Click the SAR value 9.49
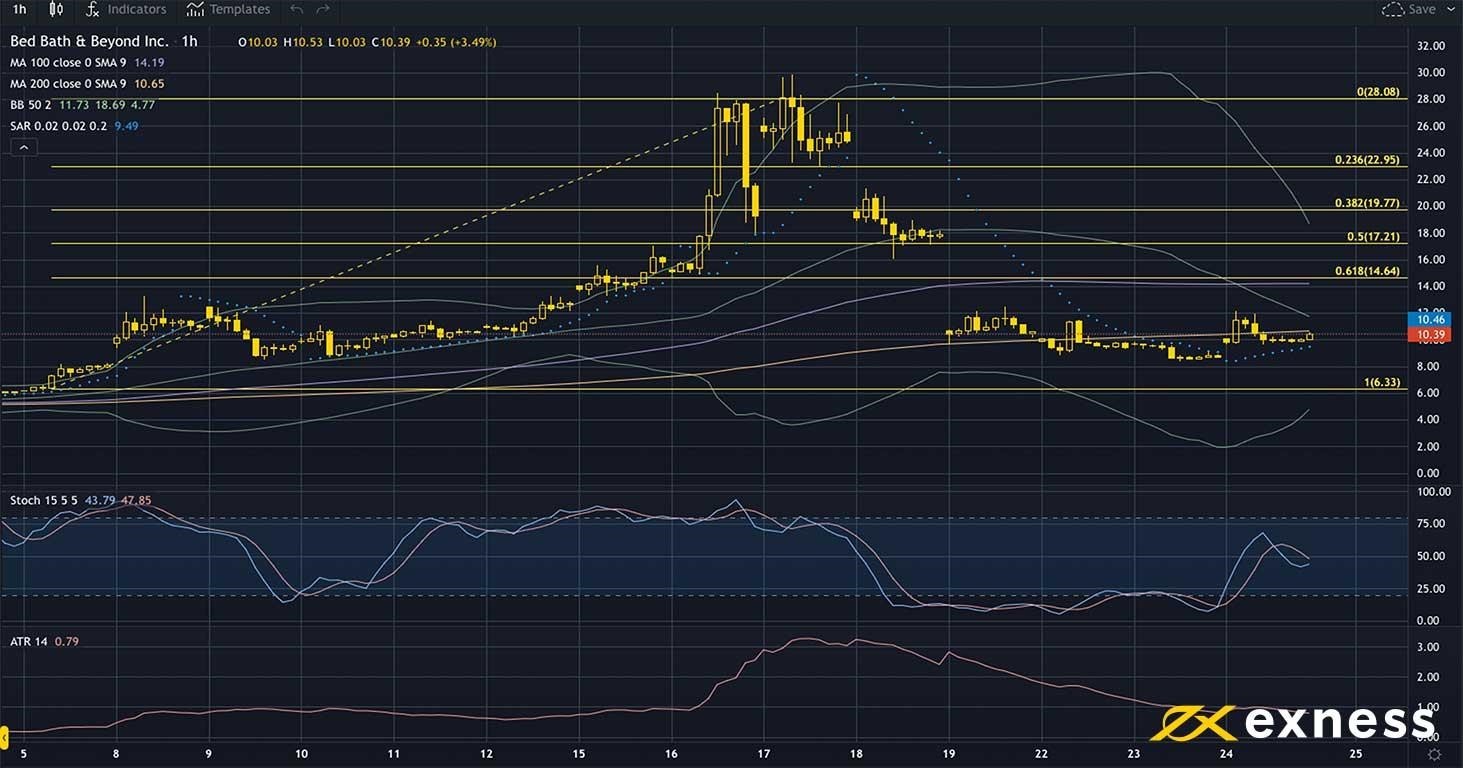 click(x=126, y=126)
